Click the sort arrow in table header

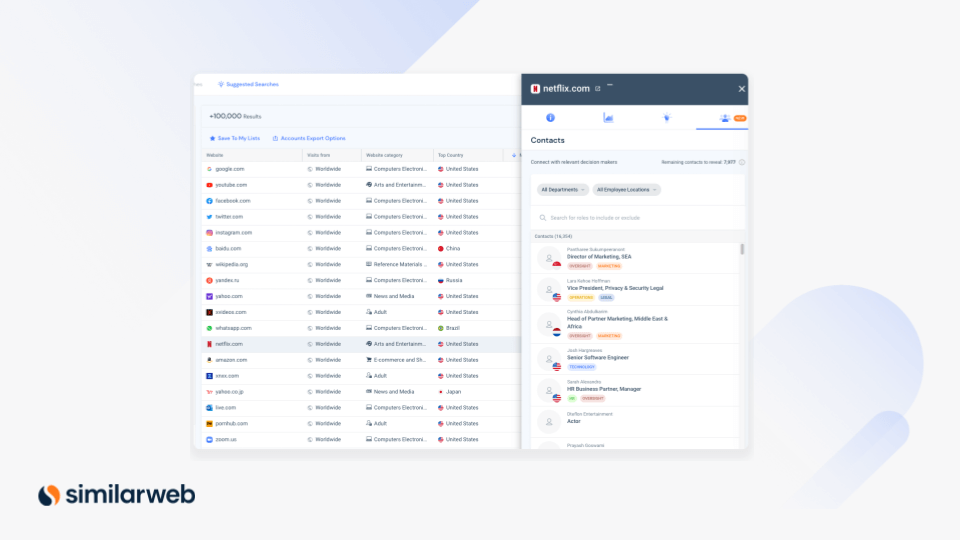(514, 155)
